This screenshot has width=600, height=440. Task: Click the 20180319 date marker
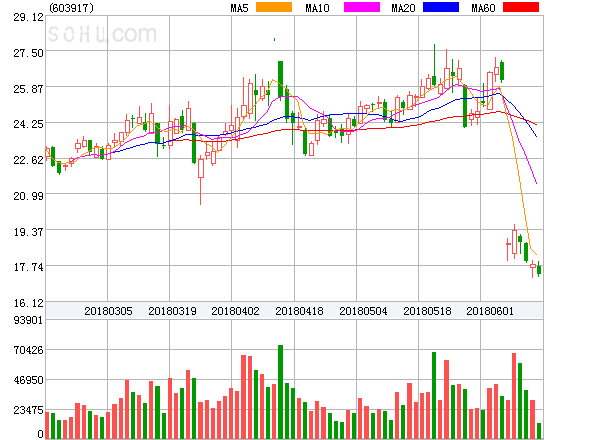pos(172,311)
